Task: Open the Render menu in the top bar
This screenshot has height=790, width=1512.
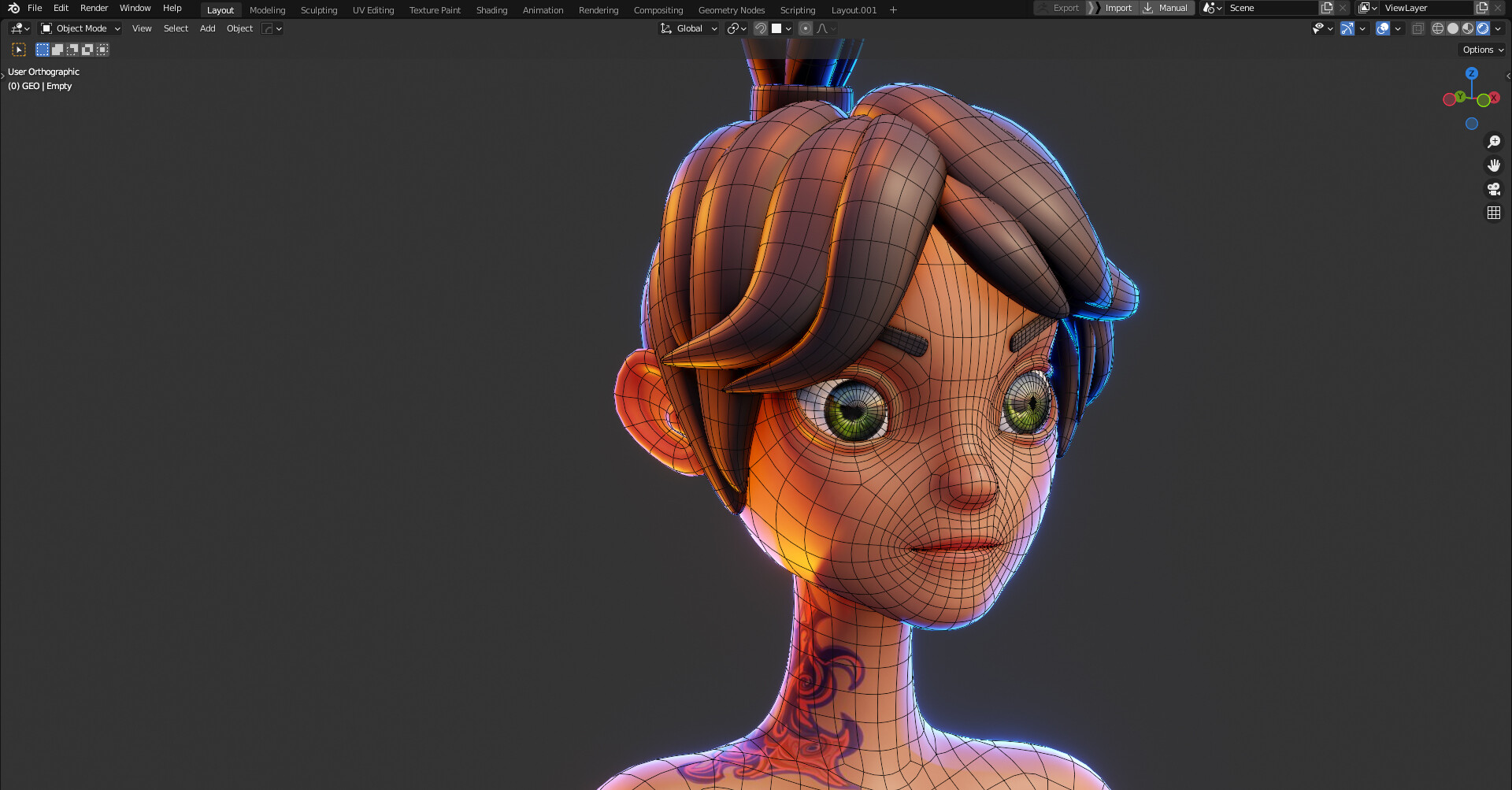Action: click(94, 8)
